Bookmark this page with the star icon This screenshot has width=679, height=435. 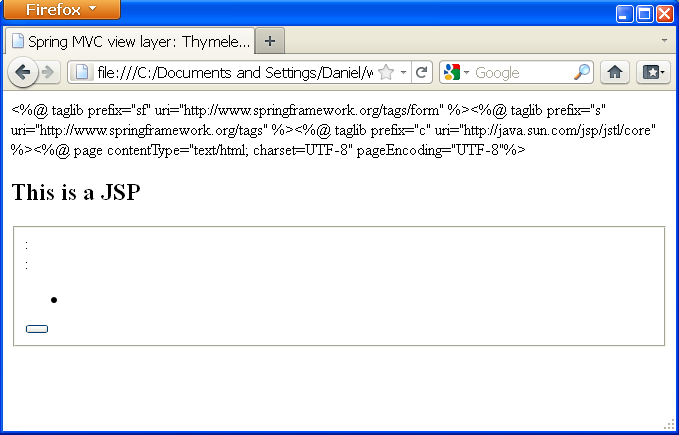coord(385,72)
